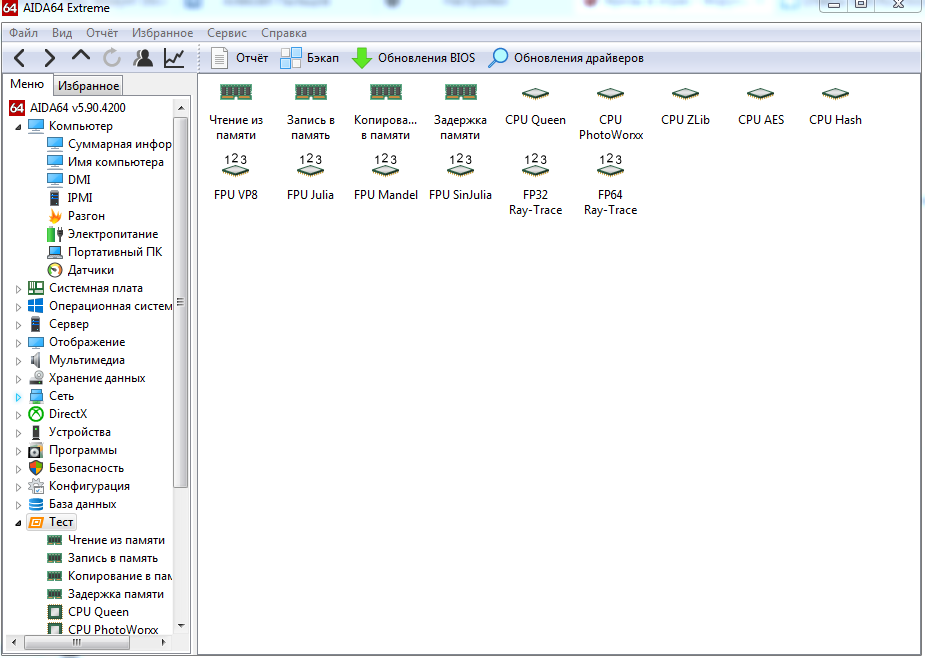
Task: Collapse the Тест tree node
Action: (18, 523)
